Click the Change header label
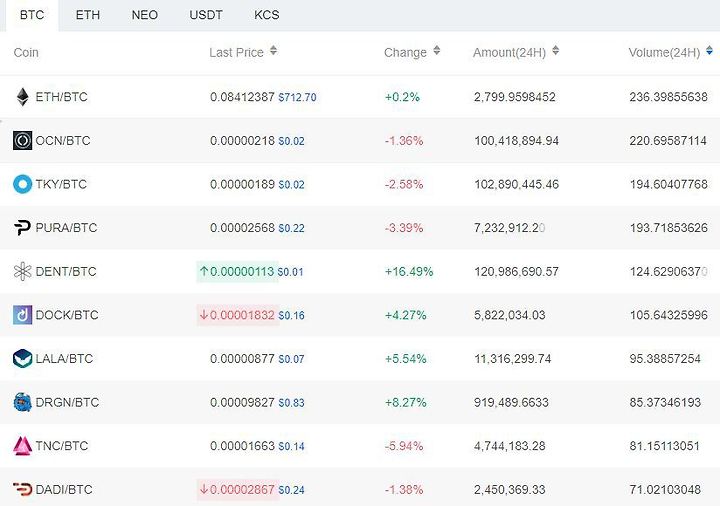720x506 pixels. (x=405, y=53)
